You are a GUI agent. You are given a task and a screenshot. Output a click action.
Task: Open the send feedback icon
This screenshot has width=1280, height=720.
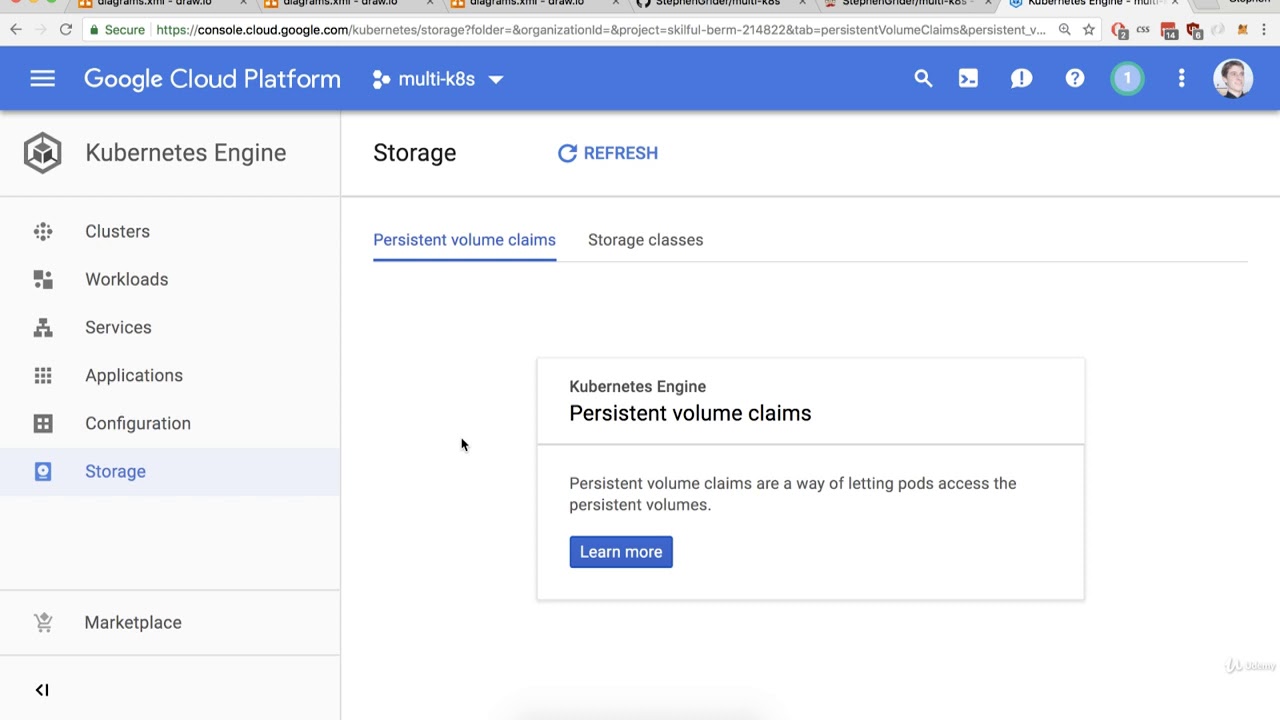click(x=1021, y=78)
